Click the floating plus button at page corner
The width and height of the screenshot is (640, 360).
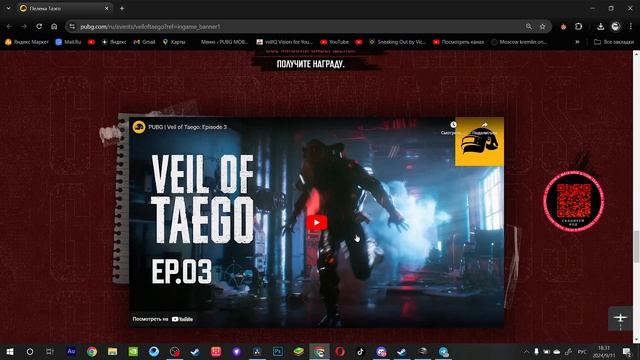tap(620, 318)
